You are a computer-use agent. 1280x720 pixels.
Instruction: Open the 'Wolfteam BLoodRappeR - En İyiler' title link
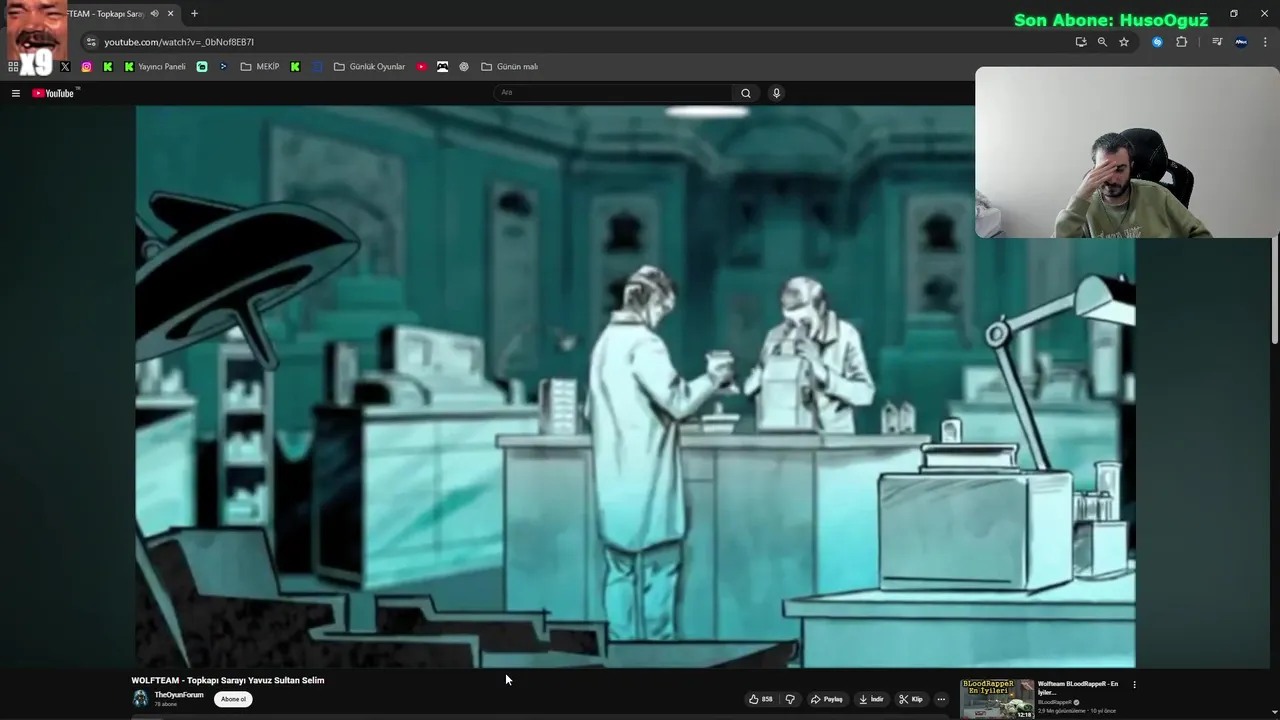point(1078,688)
